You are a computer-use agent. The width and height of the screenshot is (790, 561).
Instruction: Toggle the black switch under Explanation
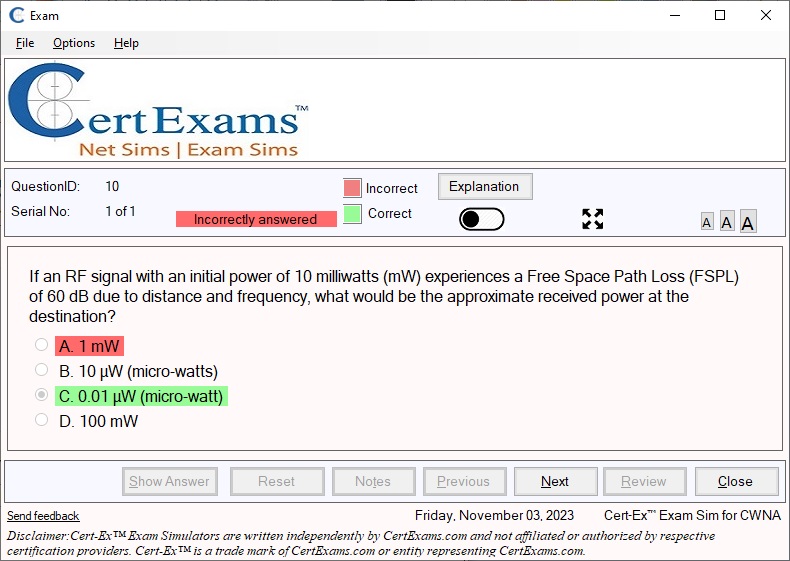click(x=482, y=219)
